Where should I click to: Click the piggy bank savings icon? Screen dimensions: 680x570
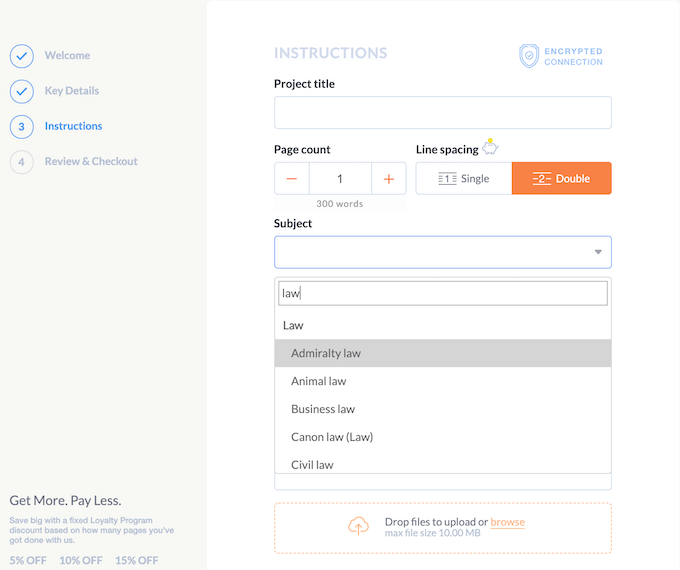tap(490, 148)
